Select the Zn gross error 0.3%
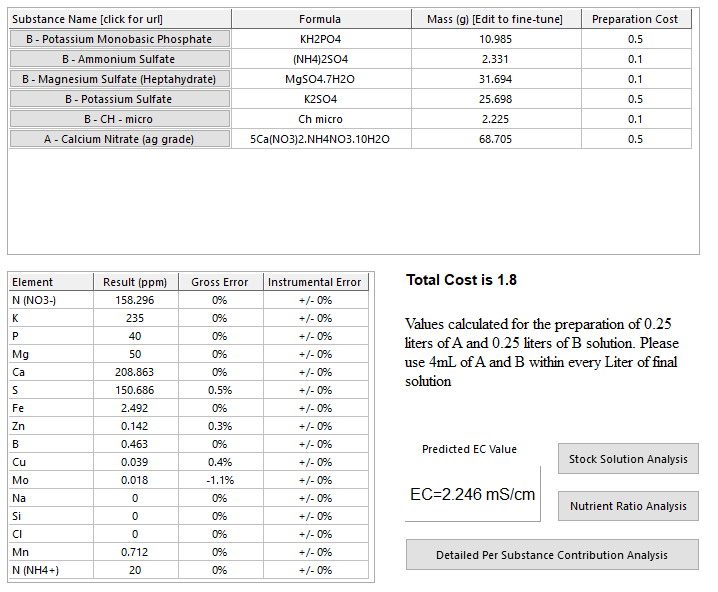 (x=220, y=426)
